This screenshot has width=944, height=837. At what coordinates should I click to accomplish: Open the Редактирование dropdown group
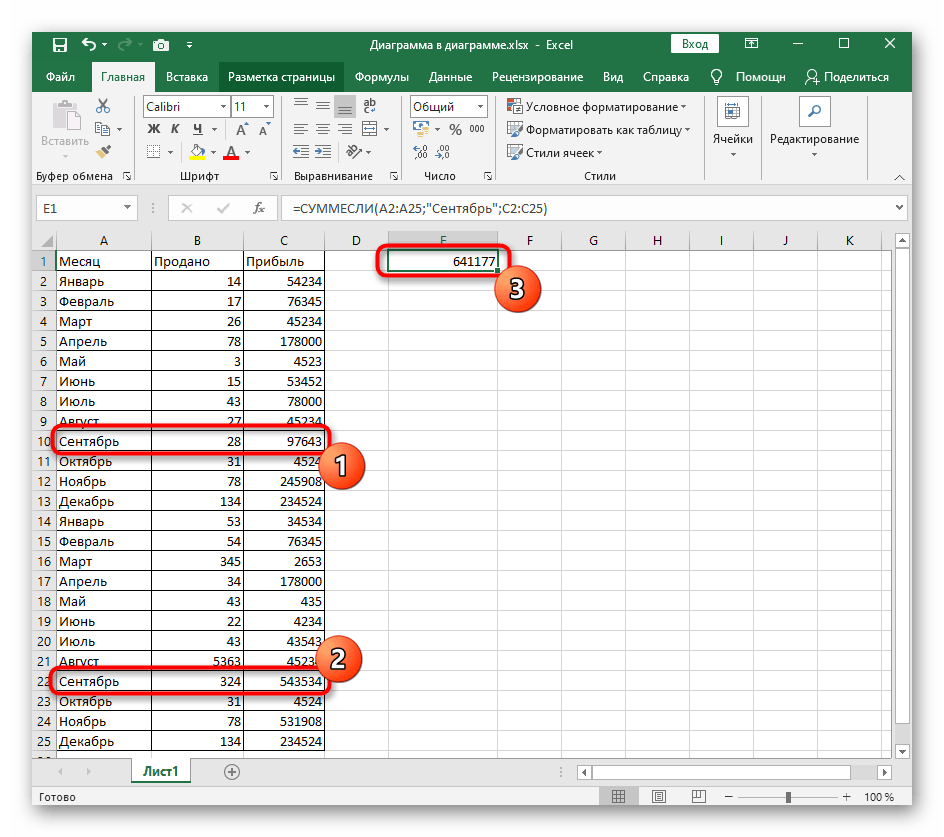pyautogui.click(x=814, y=128)
